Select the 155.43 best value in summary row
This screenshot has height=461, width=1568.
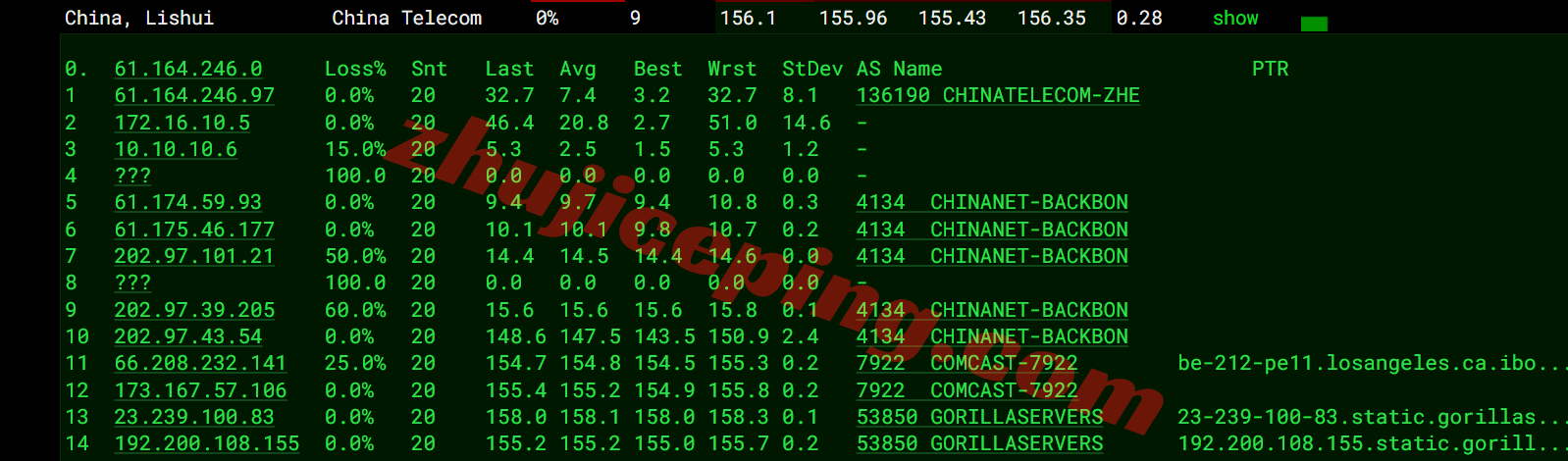coord(953,18)
